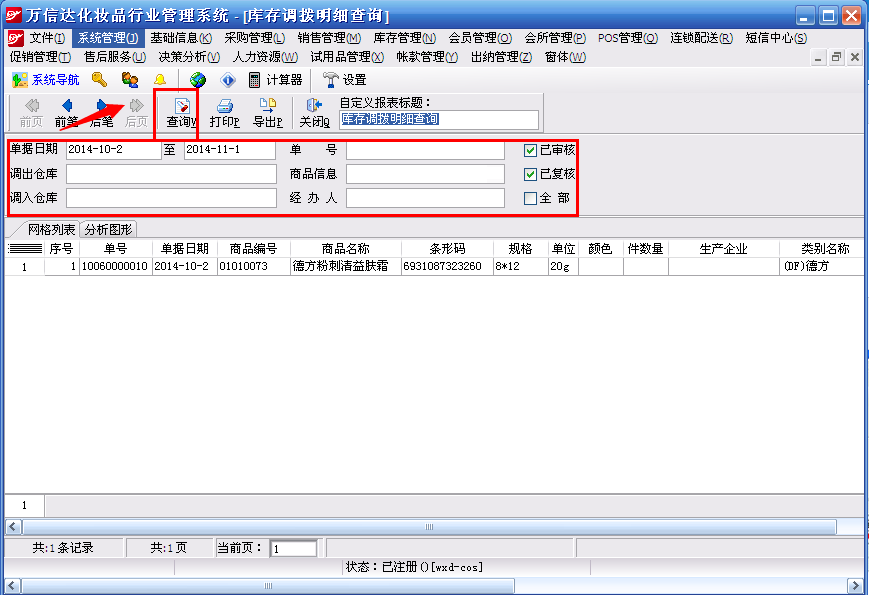Click the 条形码 column header
The image size is (869, 595).
(447, 249)
